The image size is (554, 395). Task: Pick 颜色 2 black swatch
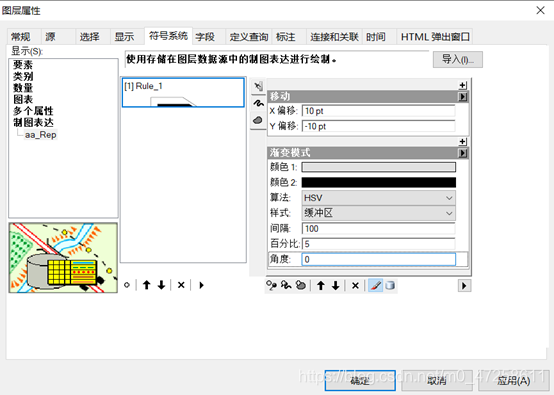(x=379, y=182)
